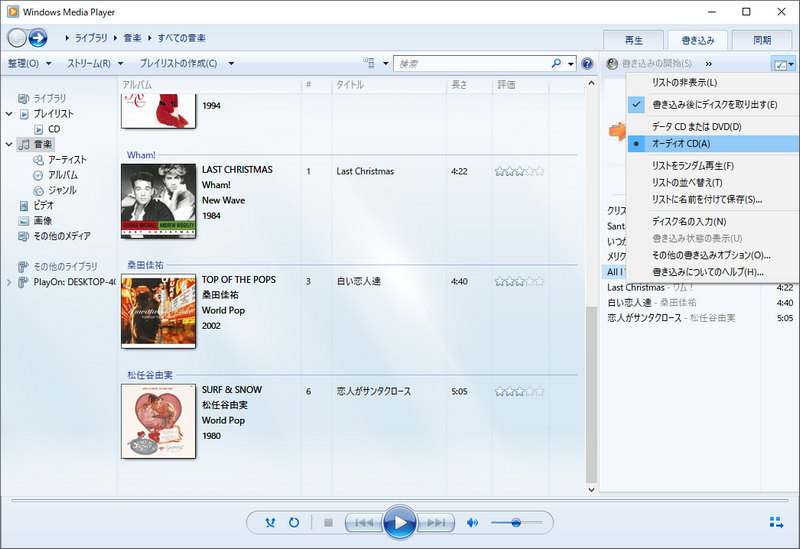Click the 音楽 breadcrumb link
The height and width of the screenshot is (549, 800).
(x=133, y=38)
